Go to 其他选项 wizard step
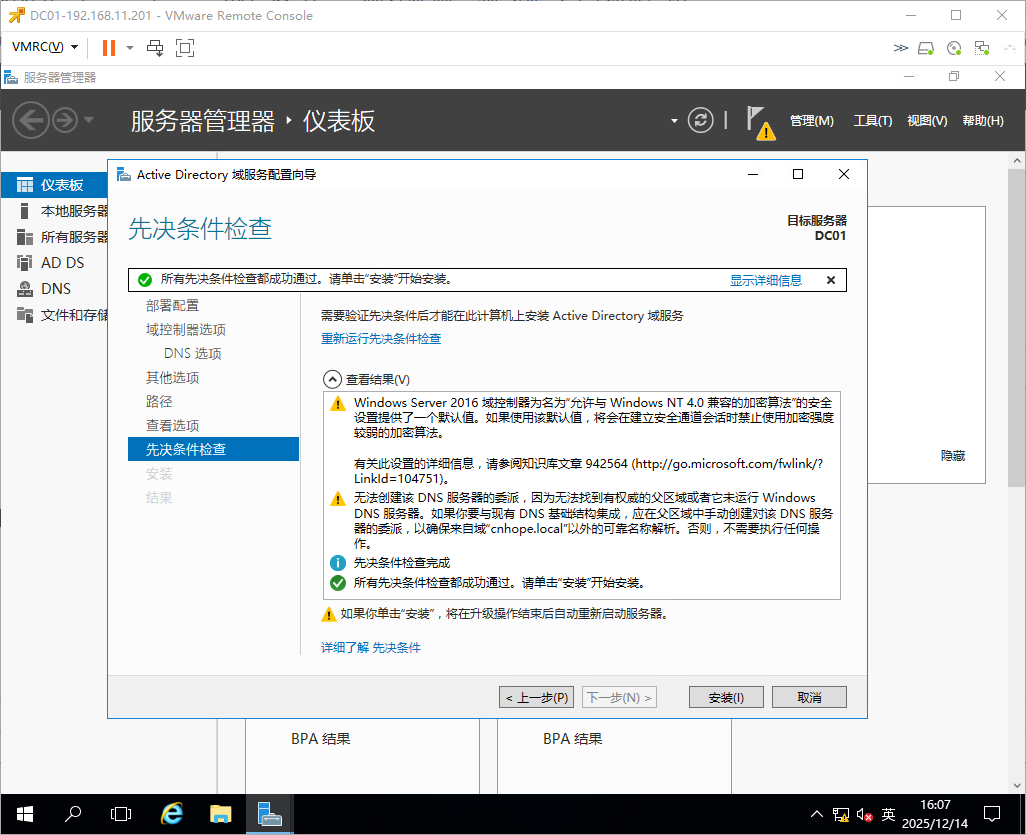The image size is (1026, 835). (x=172, y=378)
